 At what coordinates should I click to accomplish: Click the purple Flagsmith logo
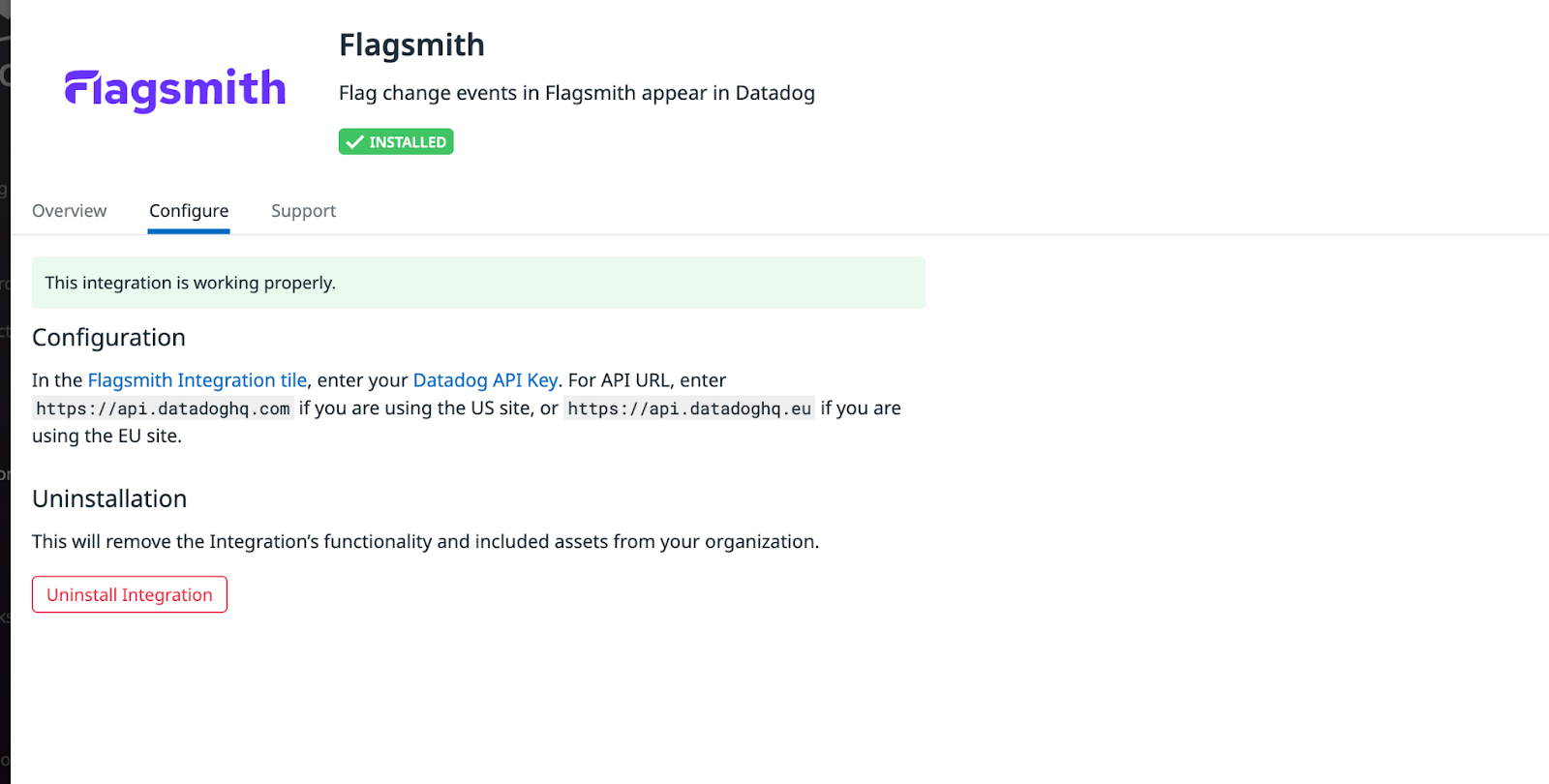(174, 88)
